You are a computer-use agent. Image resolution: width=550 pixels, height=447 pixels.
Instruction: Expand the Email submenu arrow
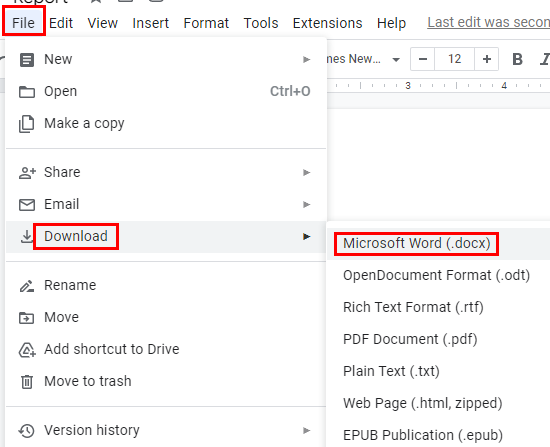307,205
